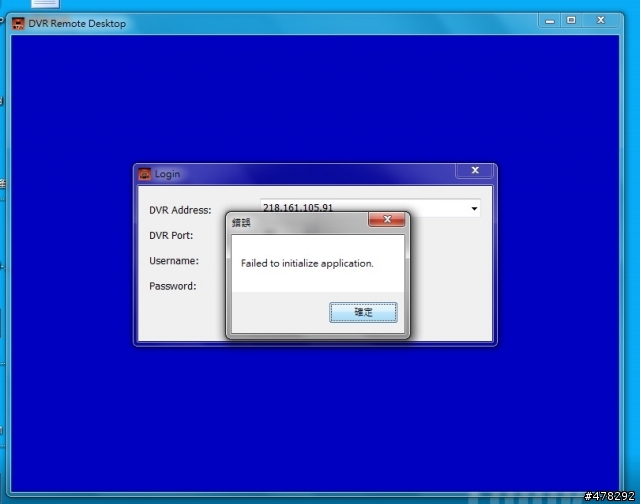Image resolution: width=640 pixels, height=504 pixels.
Task: Click the DVR Remote Desktop title bar icon
Action: [18, 23]
